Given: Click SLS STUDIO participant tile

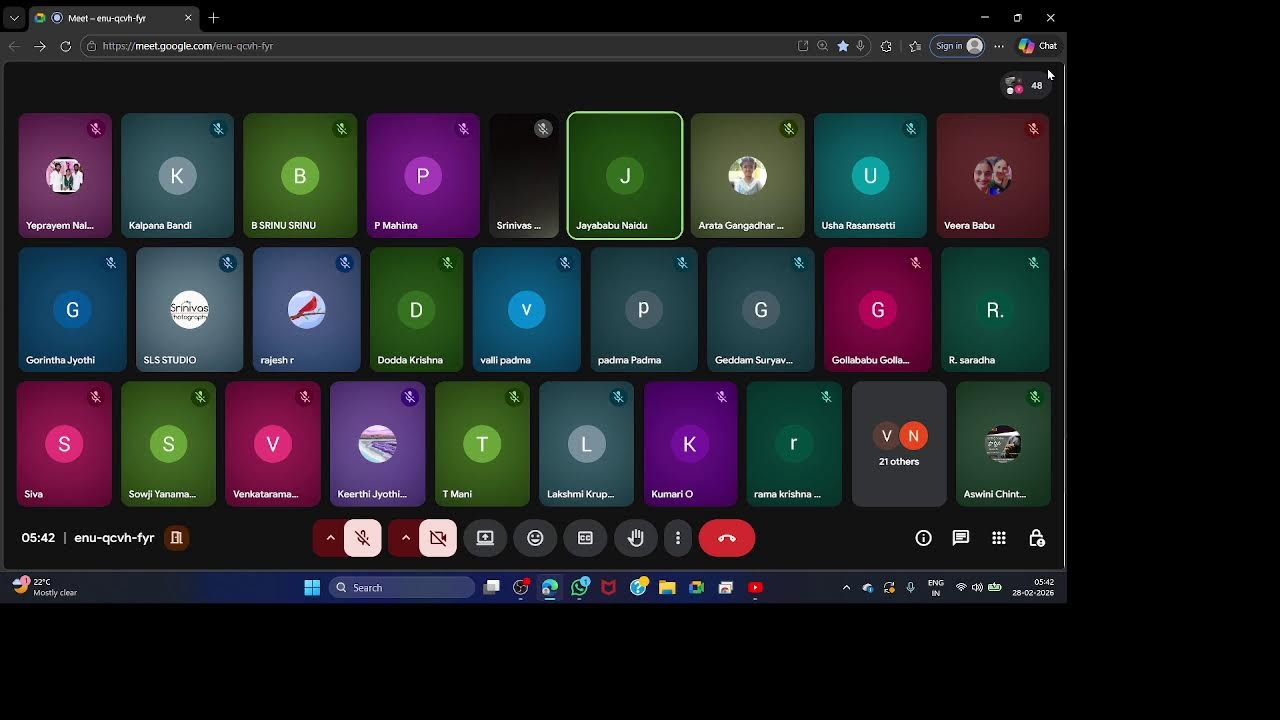Looking at the screenshot, I should (x=189, y=310).
